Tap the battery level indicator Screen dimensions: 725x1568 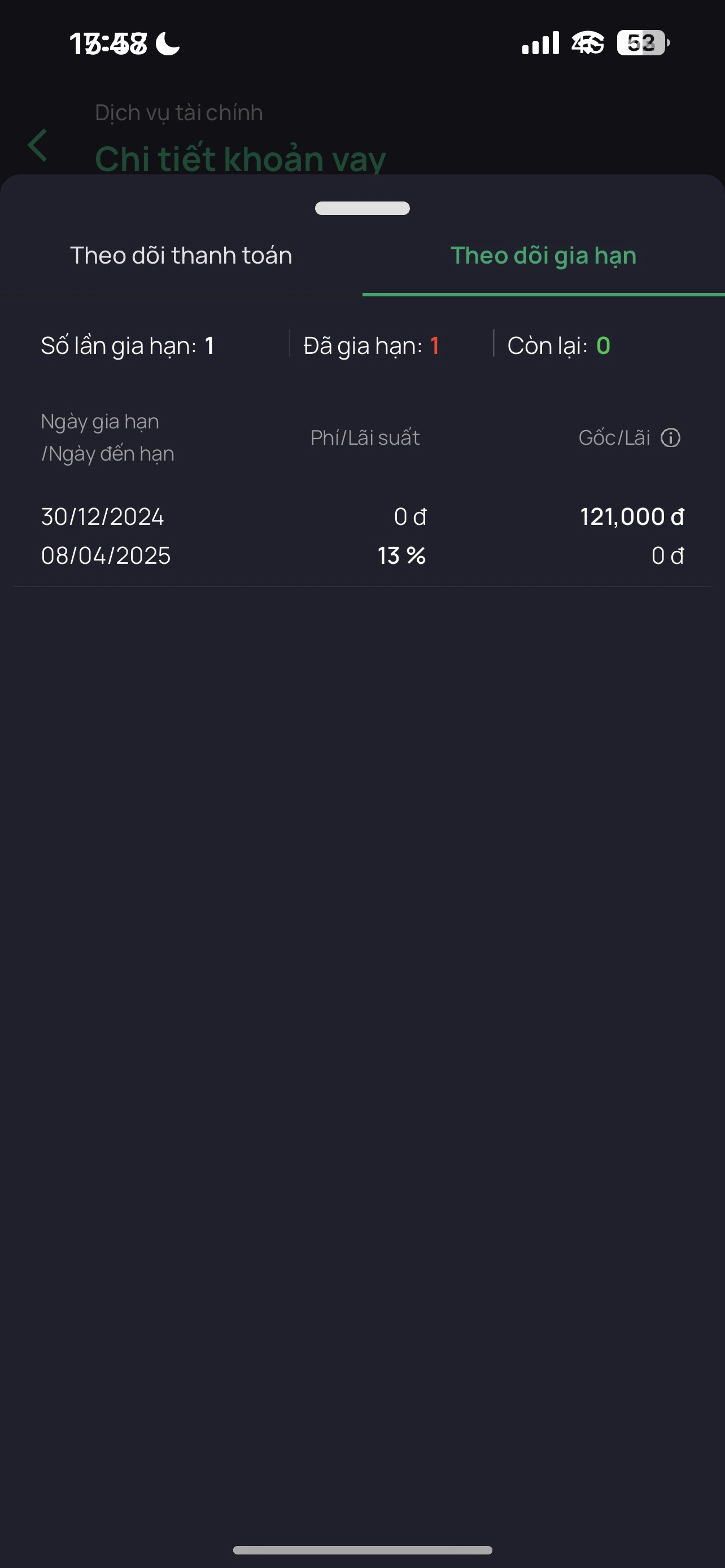(x=642, y=43)
